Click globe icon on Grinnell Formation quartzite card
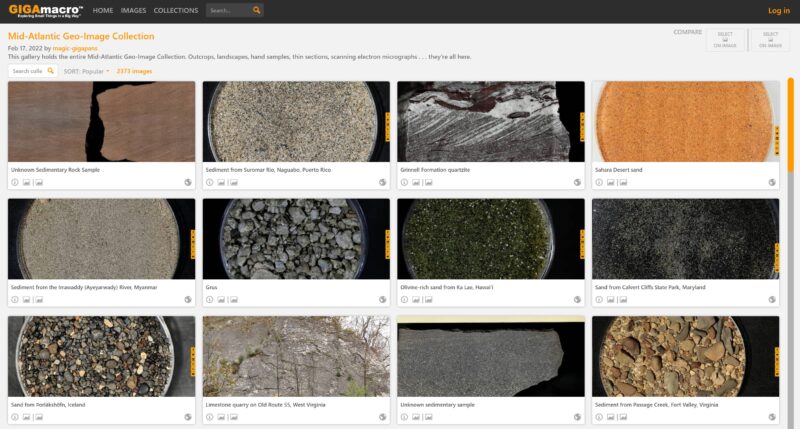 577,182
